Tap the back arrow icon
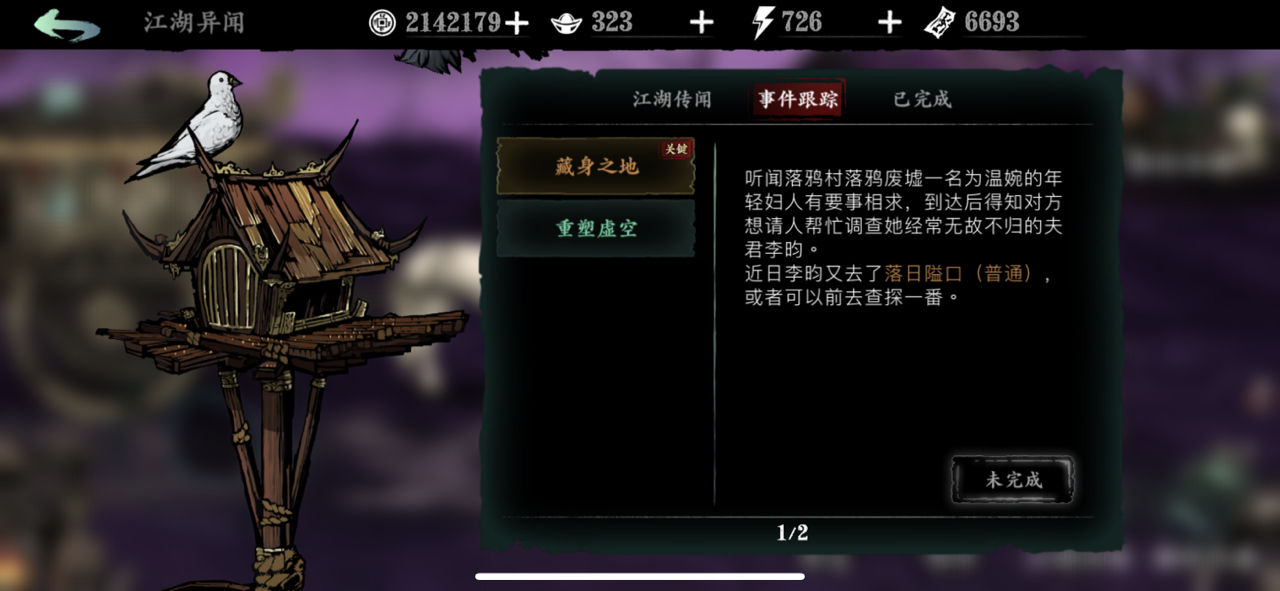Viewport: 1280px width, 591px height. click(67, 24)
